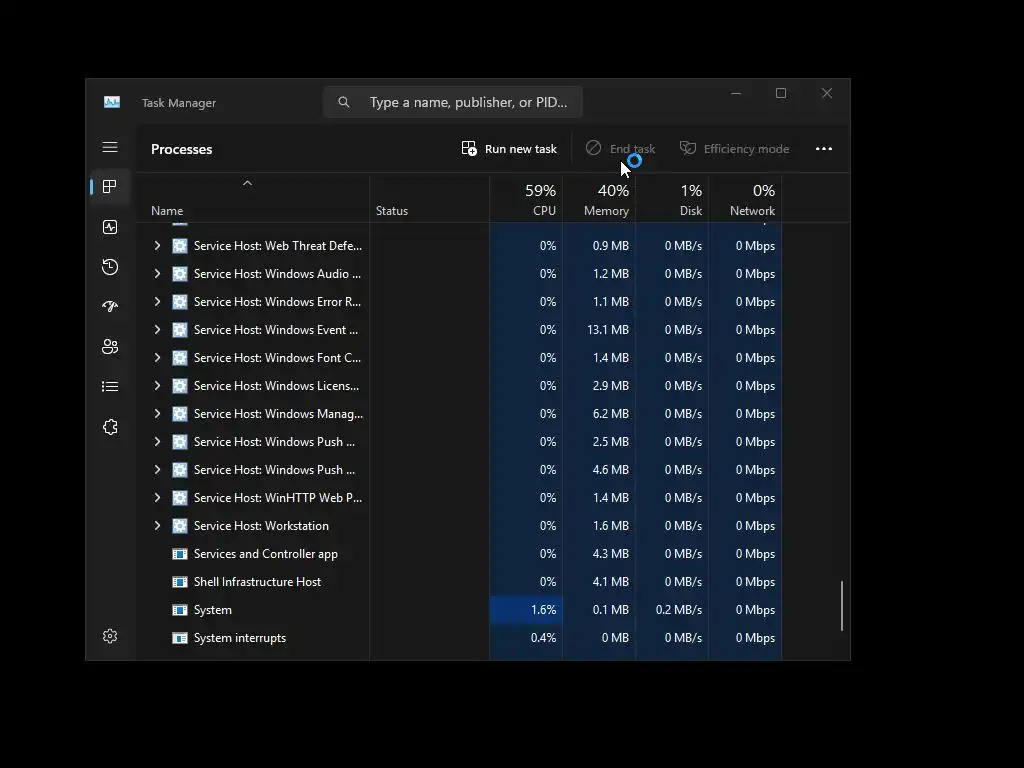Click the Shell Infrastructure Host icon
The height and width of the screenshot is (768, 1024).
click(x=180, y=582)
